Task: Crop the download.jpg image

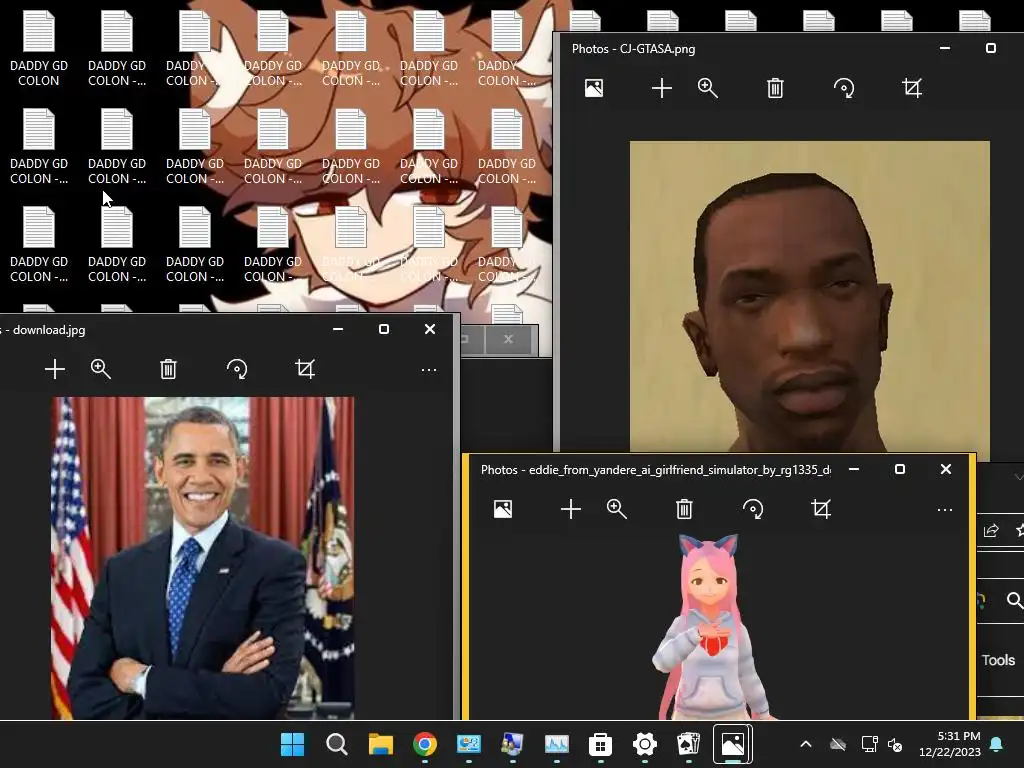Action: [x=305, y=369]
